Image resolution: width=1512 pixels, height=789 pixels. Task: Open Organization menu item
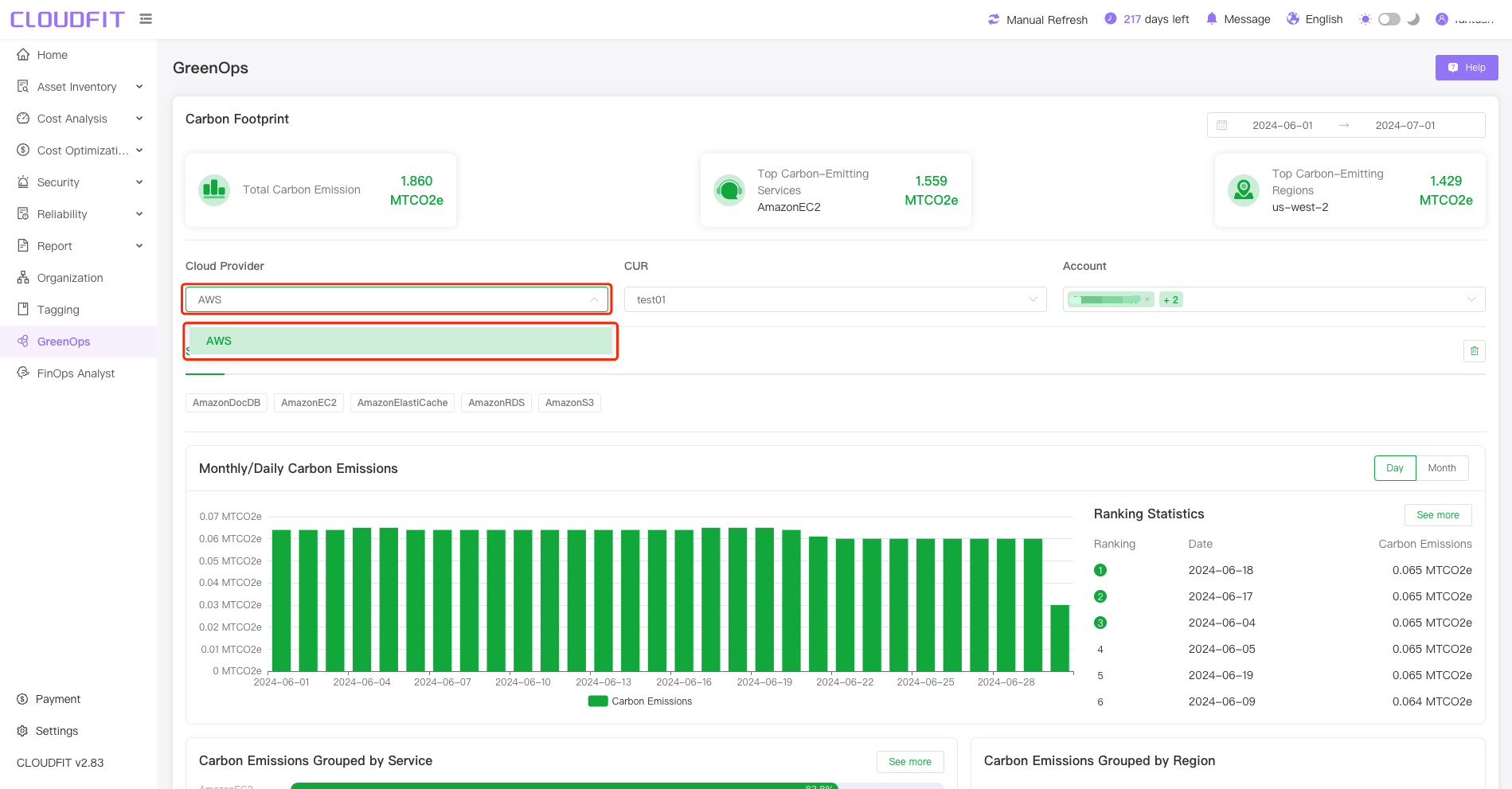point(78,278)
